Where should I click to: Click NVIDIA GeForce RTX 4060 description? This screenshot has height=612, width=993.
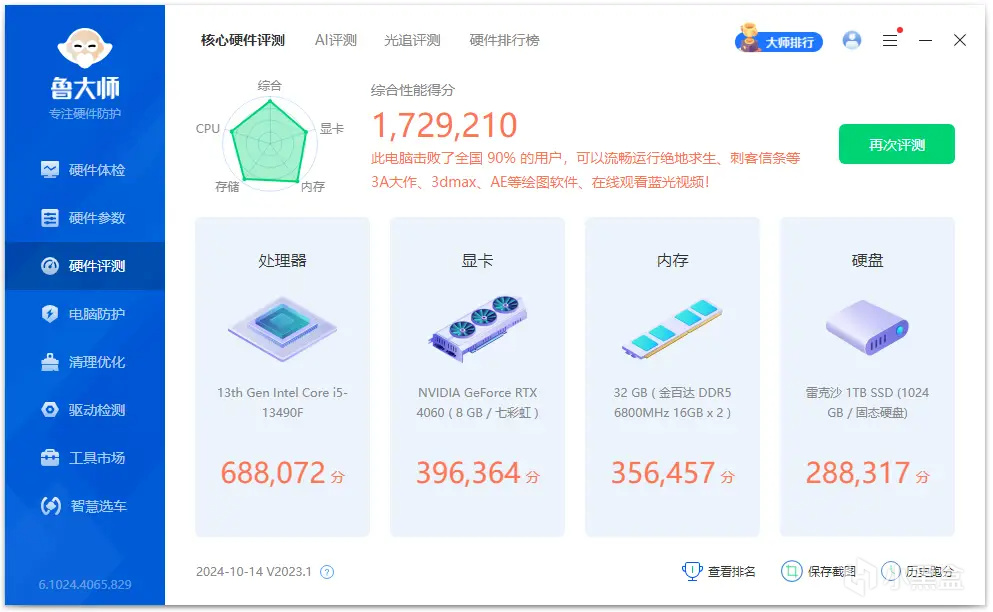(478, 402)
